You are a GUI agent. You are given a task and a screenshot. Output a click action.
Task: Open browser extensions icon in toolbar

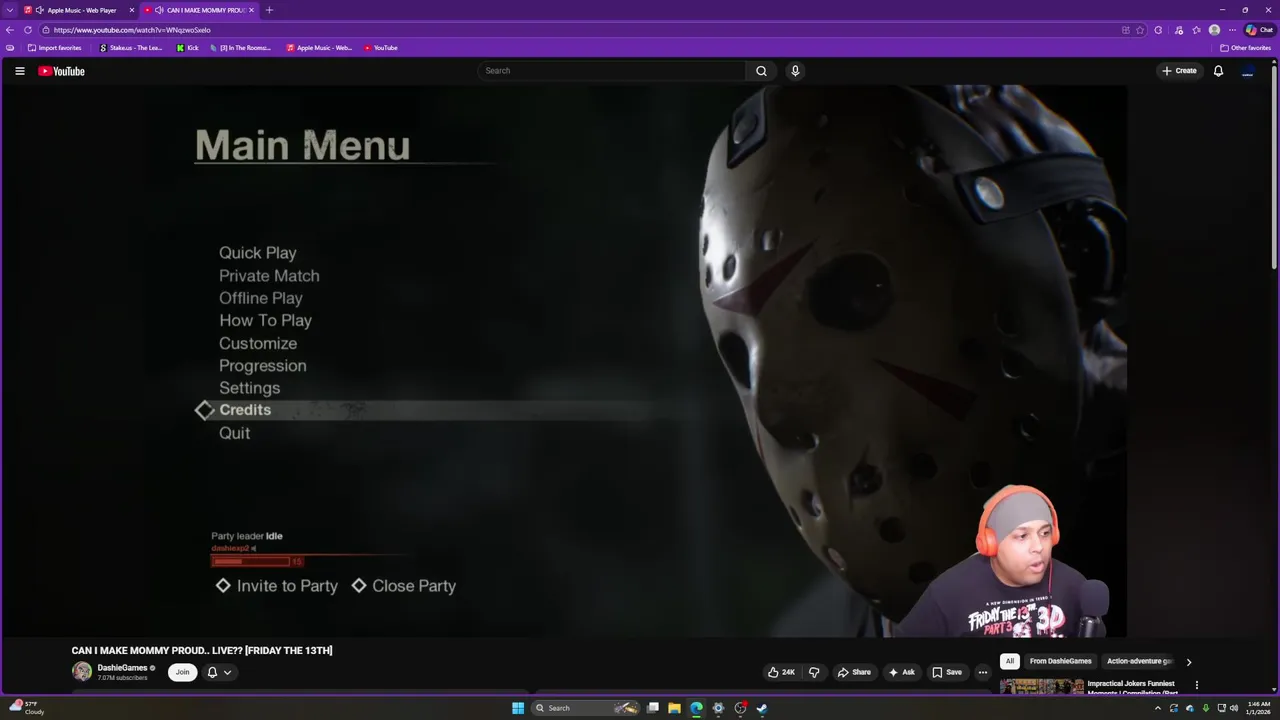[1158, 30]
